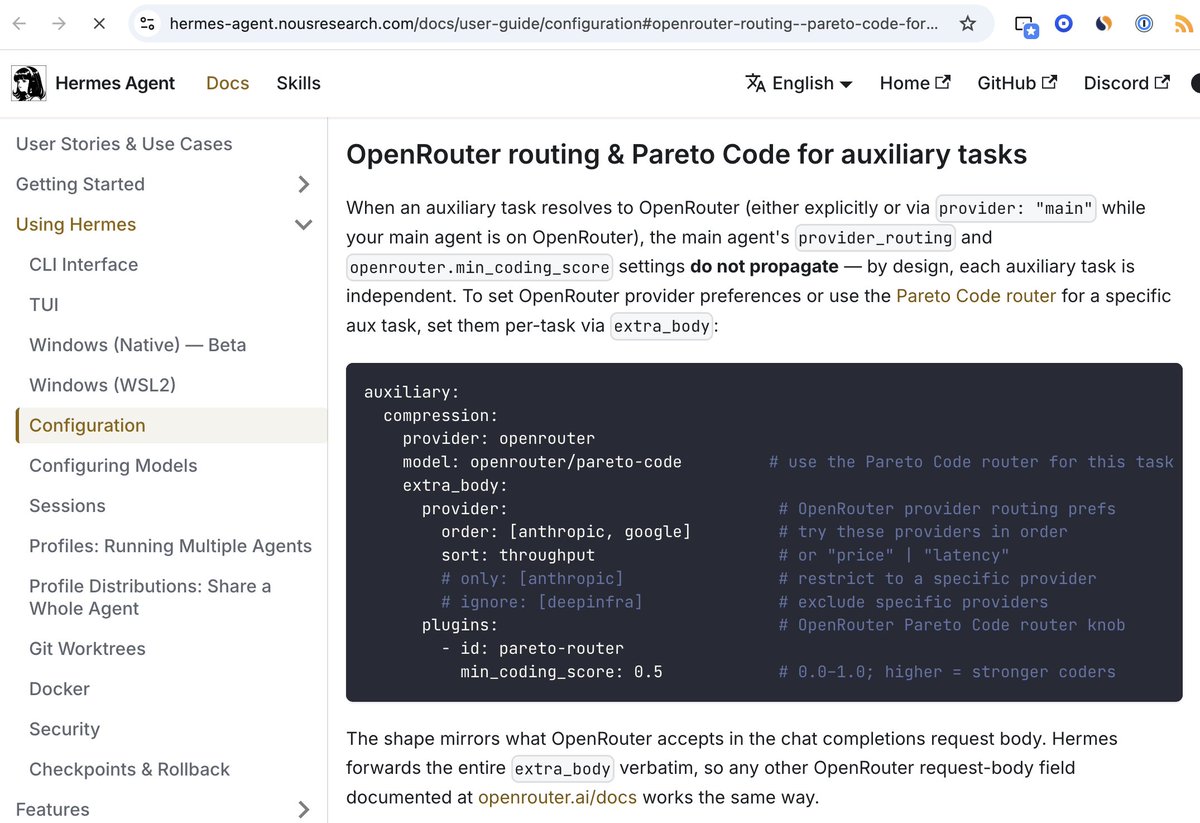The image size is (1200, 823).
Task: Click the browser forward arrow
Action: coord(59,23)
